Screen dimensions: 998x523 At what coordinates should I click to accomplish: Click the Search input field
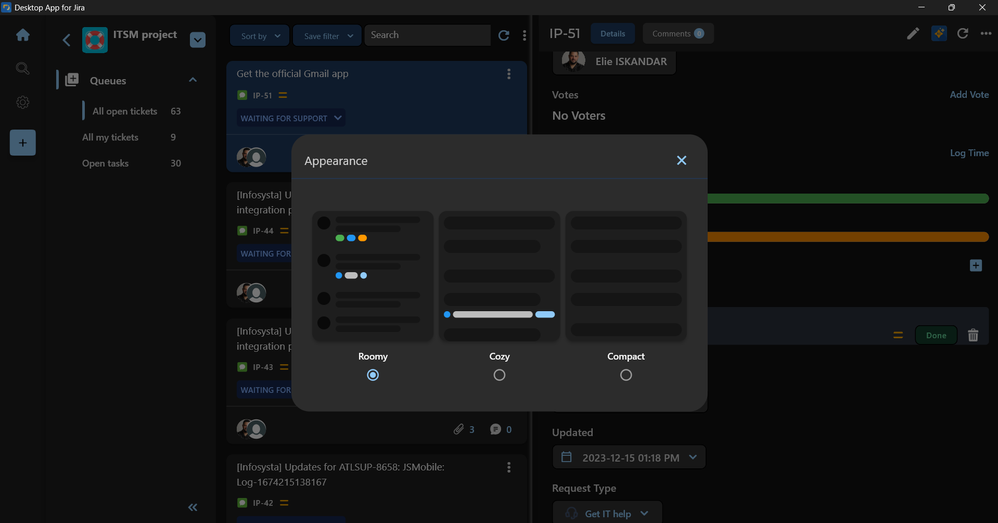pos(428,36)
